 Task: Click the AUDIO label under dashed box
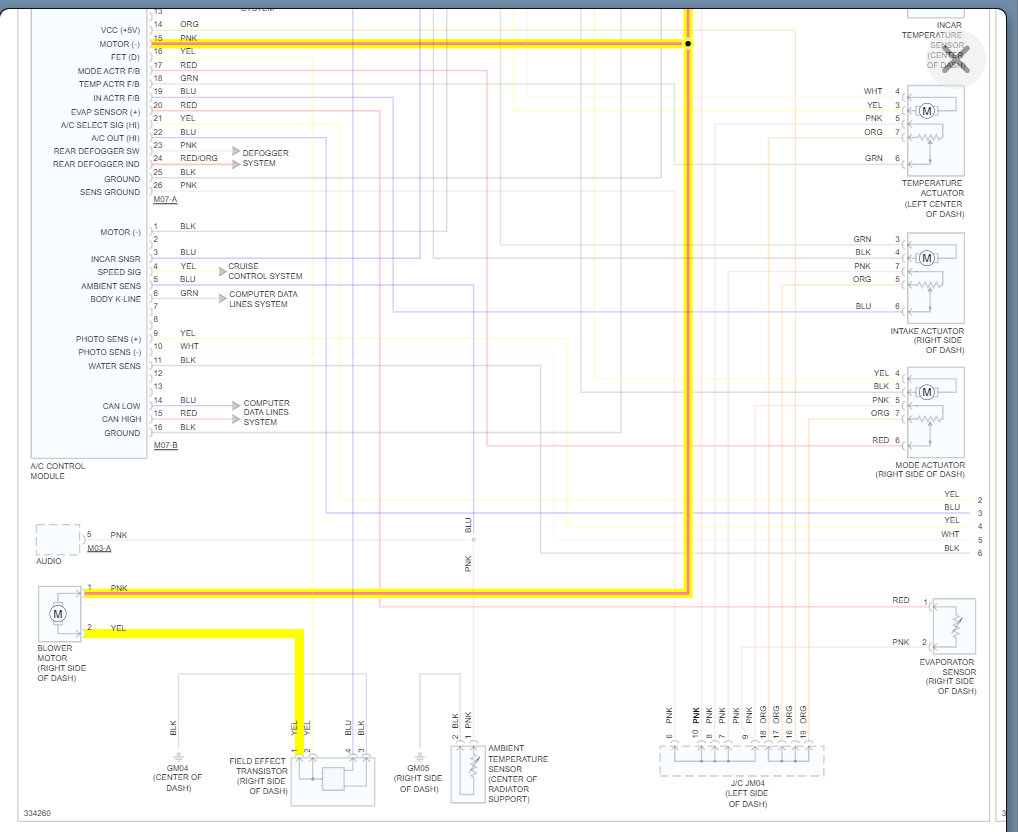pyautogui.click(x=49, y=561)
